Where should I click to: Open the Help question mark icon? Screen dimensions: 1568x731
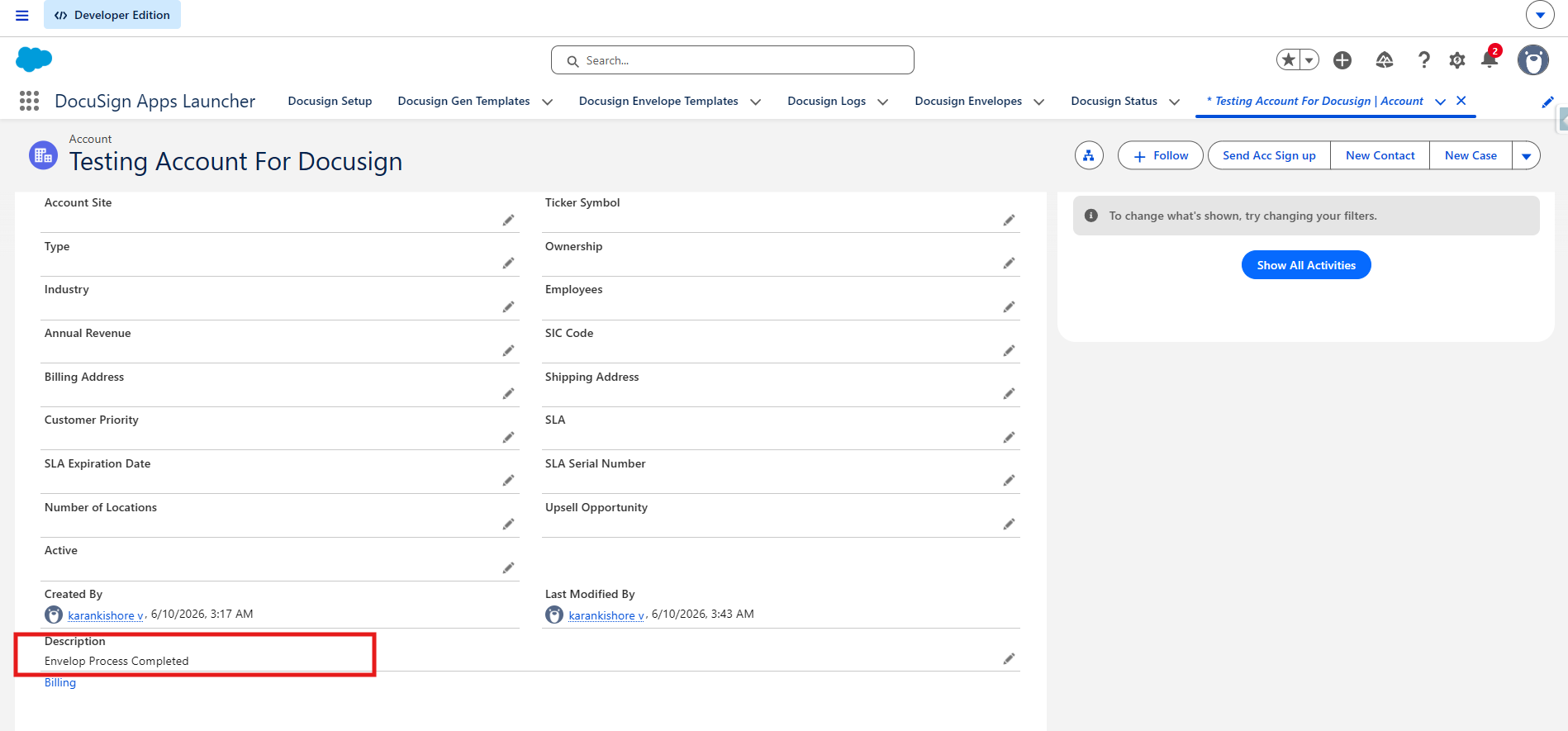(x=1423, y=59)
